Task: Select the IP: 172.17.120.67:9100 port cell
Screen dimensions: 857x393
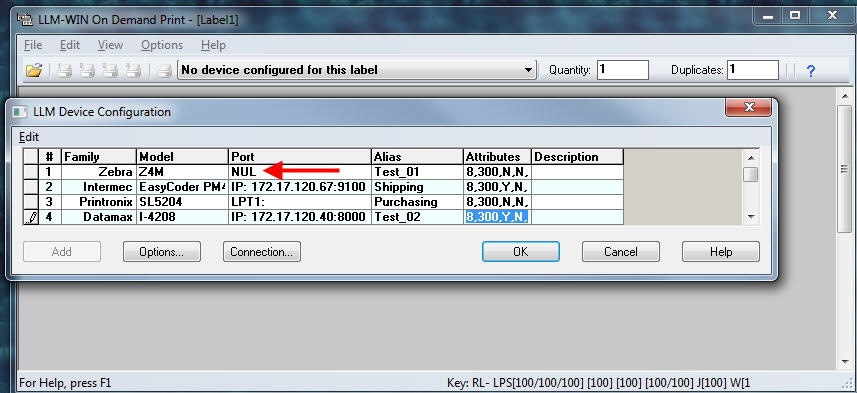Action: pos(300,187)
